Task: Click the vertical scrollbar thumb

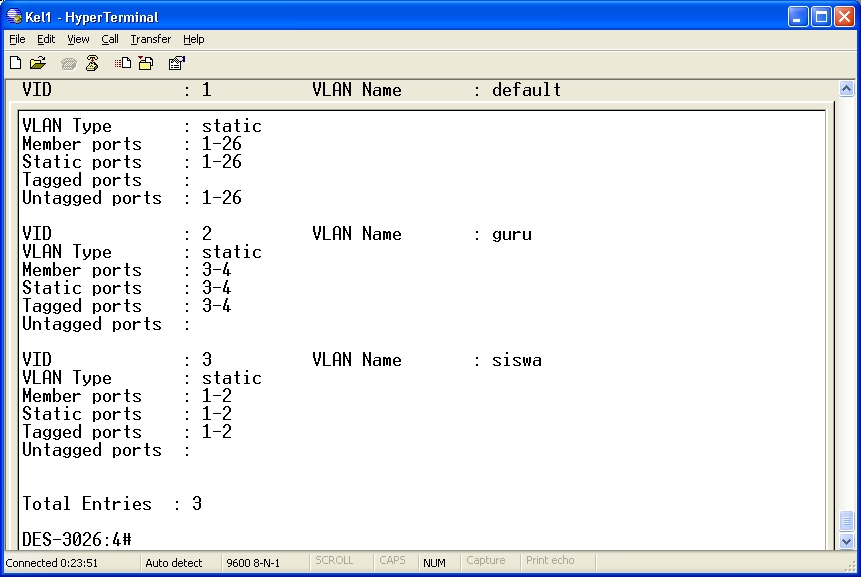Action: (x=846, y=520)
